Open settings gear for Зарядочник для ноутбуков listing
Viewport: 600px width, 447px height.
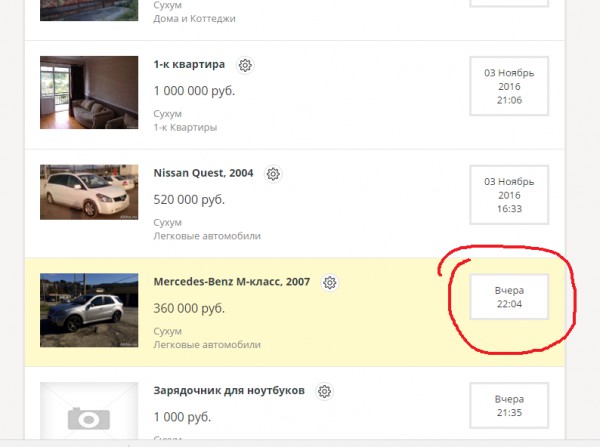tap(324, 392)
